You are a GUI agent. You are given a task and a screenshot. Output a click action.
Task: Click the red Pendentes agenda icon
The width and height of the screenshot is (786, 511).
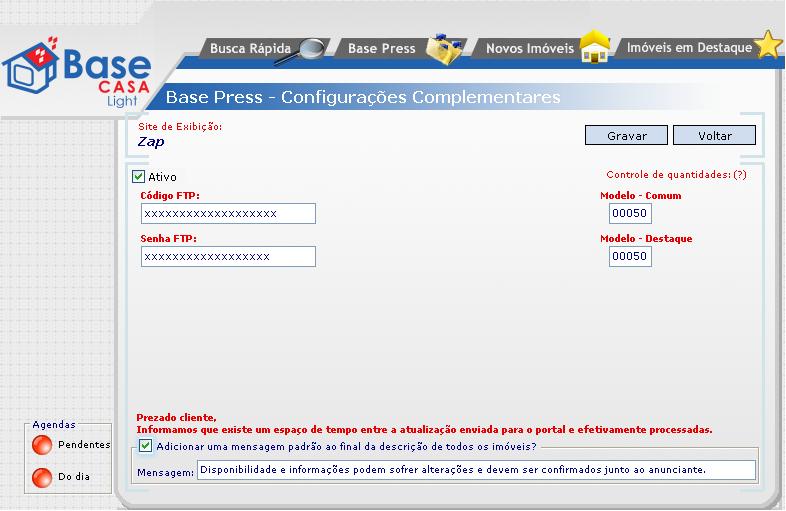43,444
